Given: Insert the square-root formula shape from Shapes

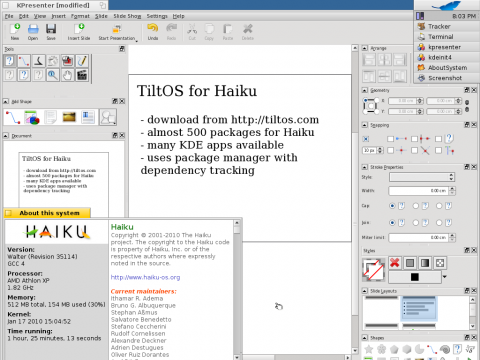Looking at the screenshot, I should click(470, 349).
